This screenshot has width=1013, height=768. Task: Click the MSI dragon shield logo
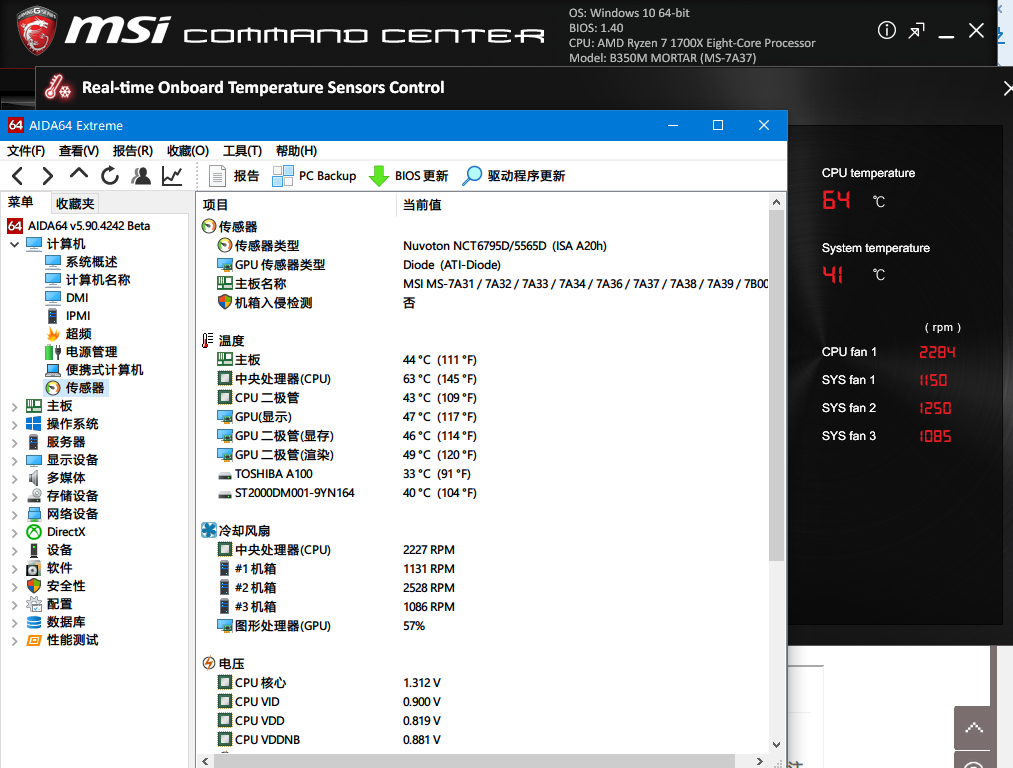click(x=36, y=30)
